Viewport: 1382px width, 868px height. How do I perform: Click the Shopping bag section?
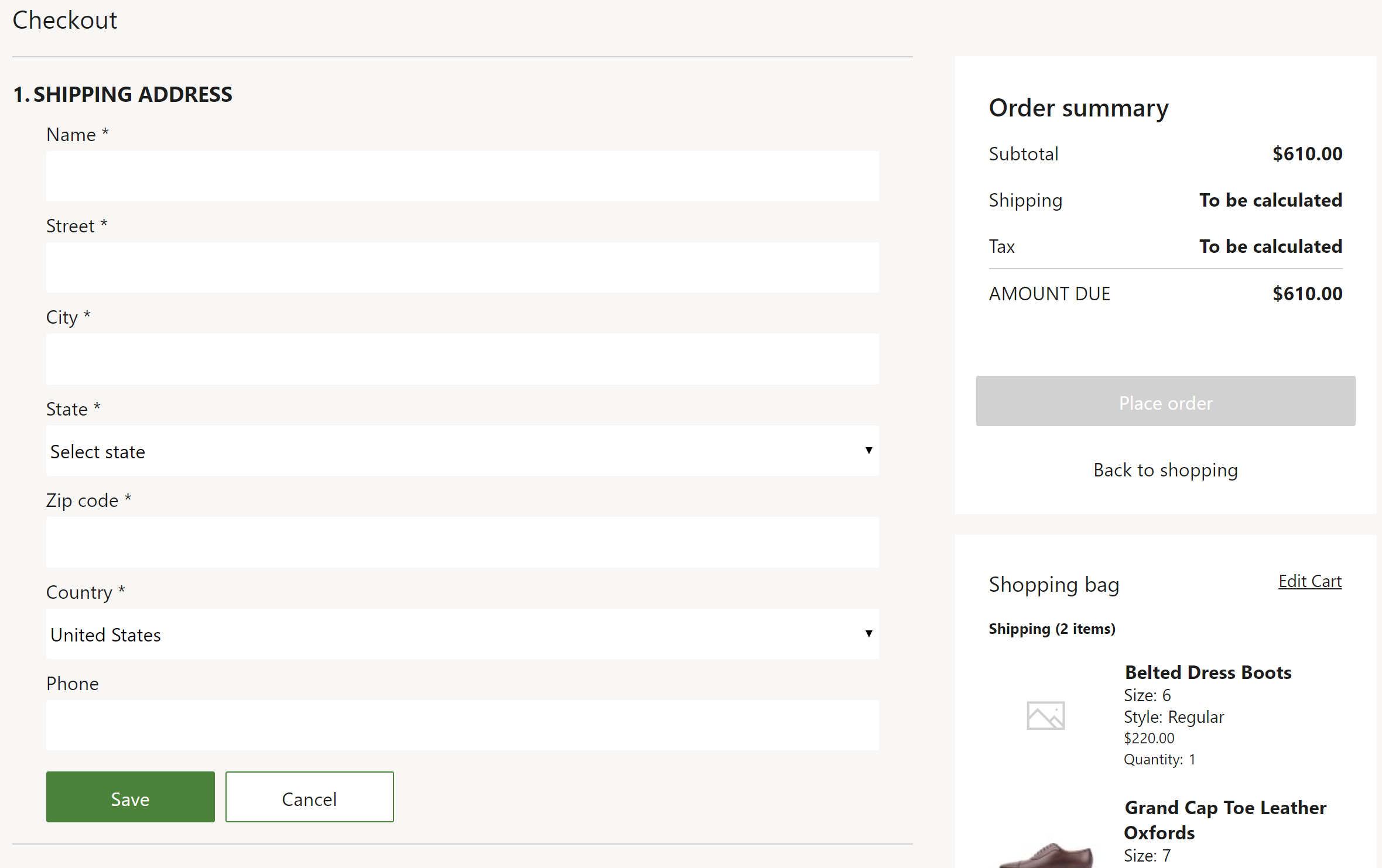click(1053, 583)
